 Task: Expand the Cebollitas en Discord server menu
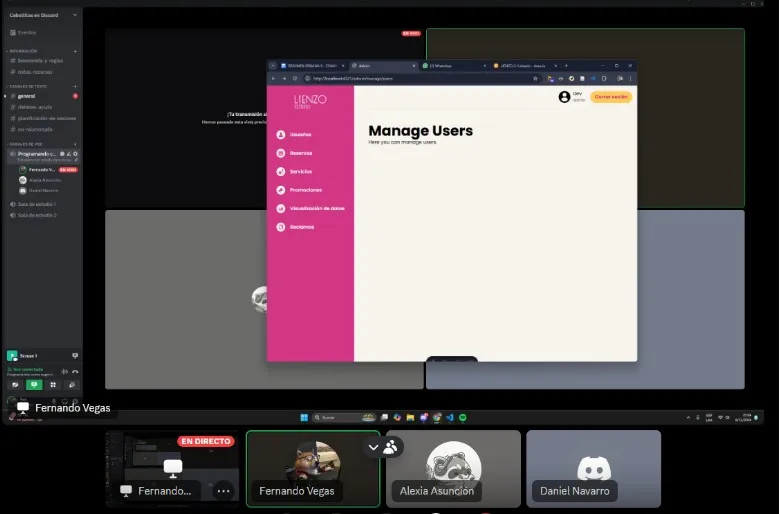(x=42, y=15)
